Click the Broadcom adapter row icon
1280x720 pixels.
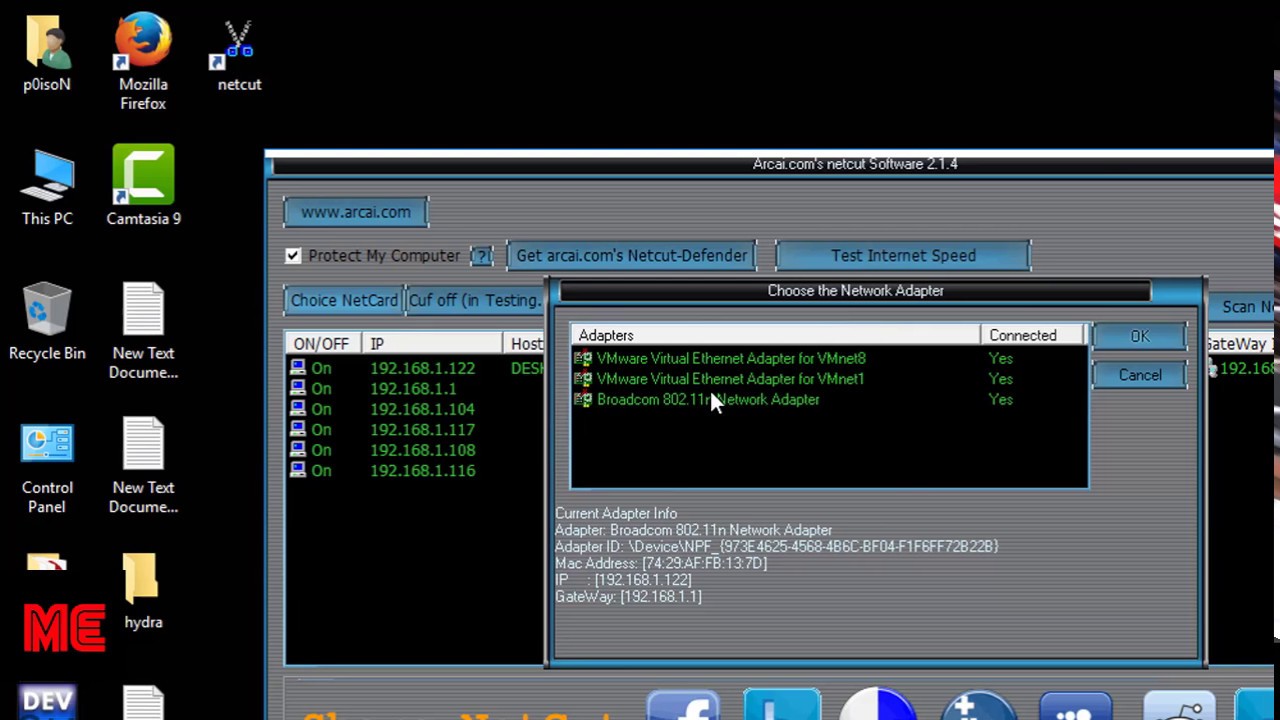(x=583, y=400)
